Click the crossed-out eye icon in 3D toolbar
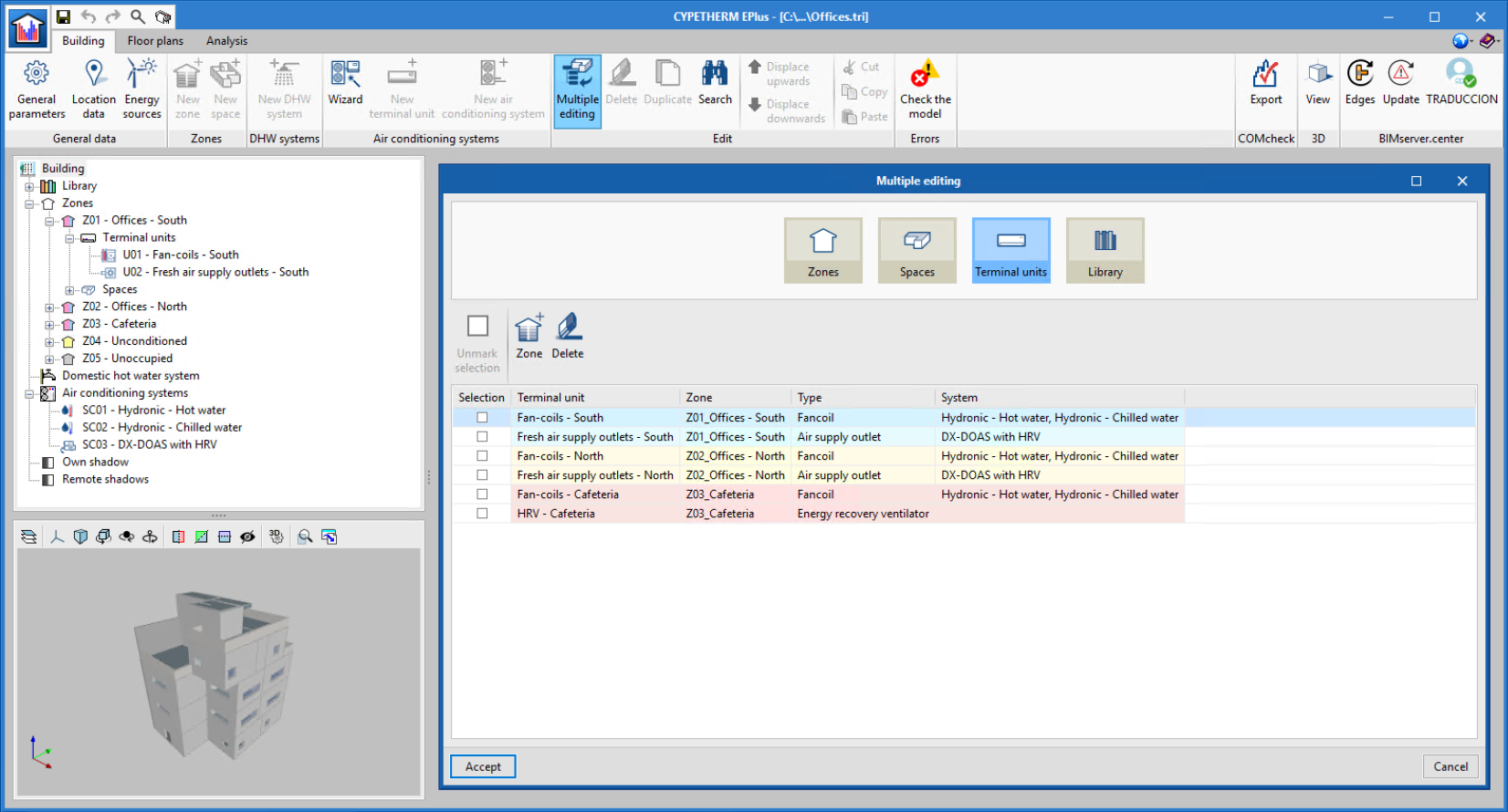Image resolution: width=1508 pixels, height=812 pixels. 247,536
